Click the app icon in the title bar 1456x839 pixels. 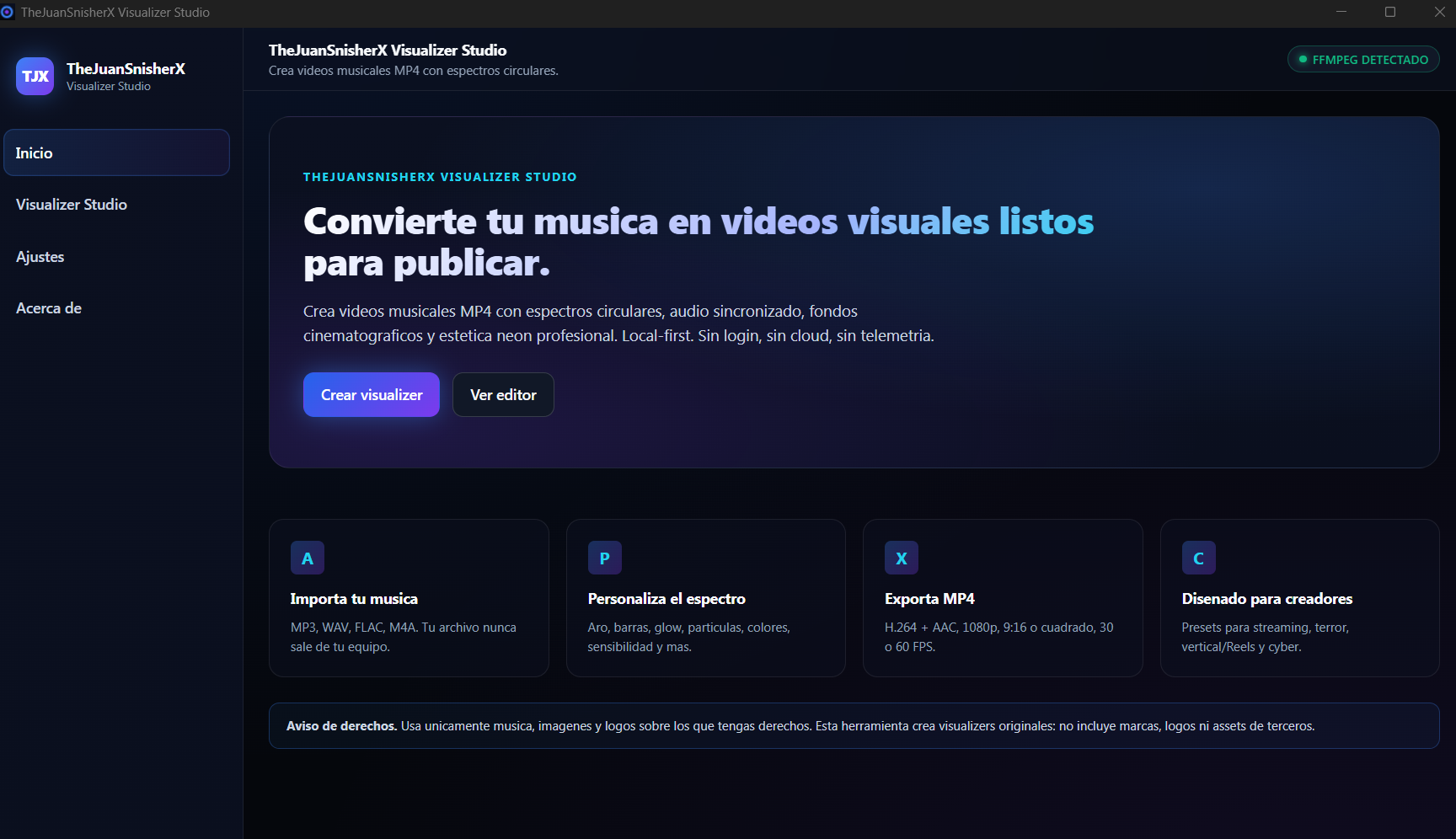tap(8, 12)
